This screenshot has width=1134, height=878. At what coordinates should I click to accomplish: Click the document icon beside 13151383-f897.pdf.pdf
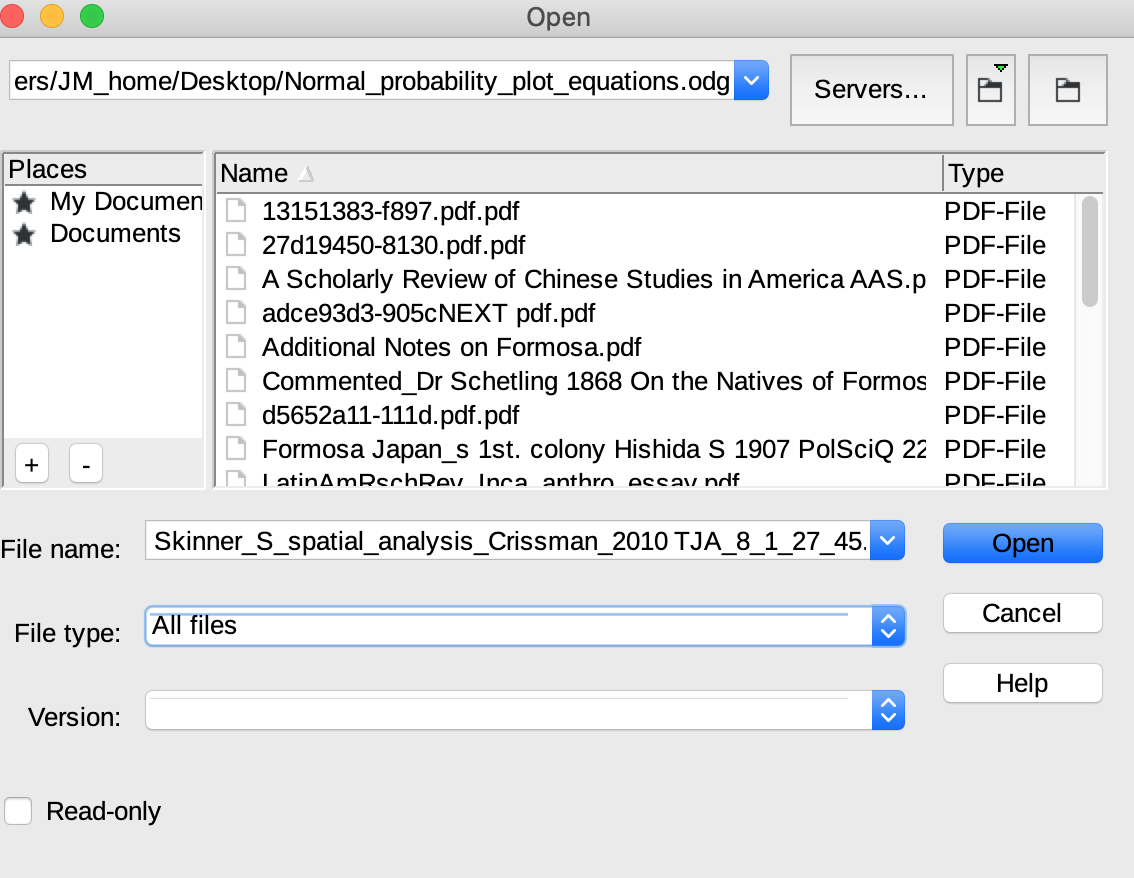click(237, 211)
